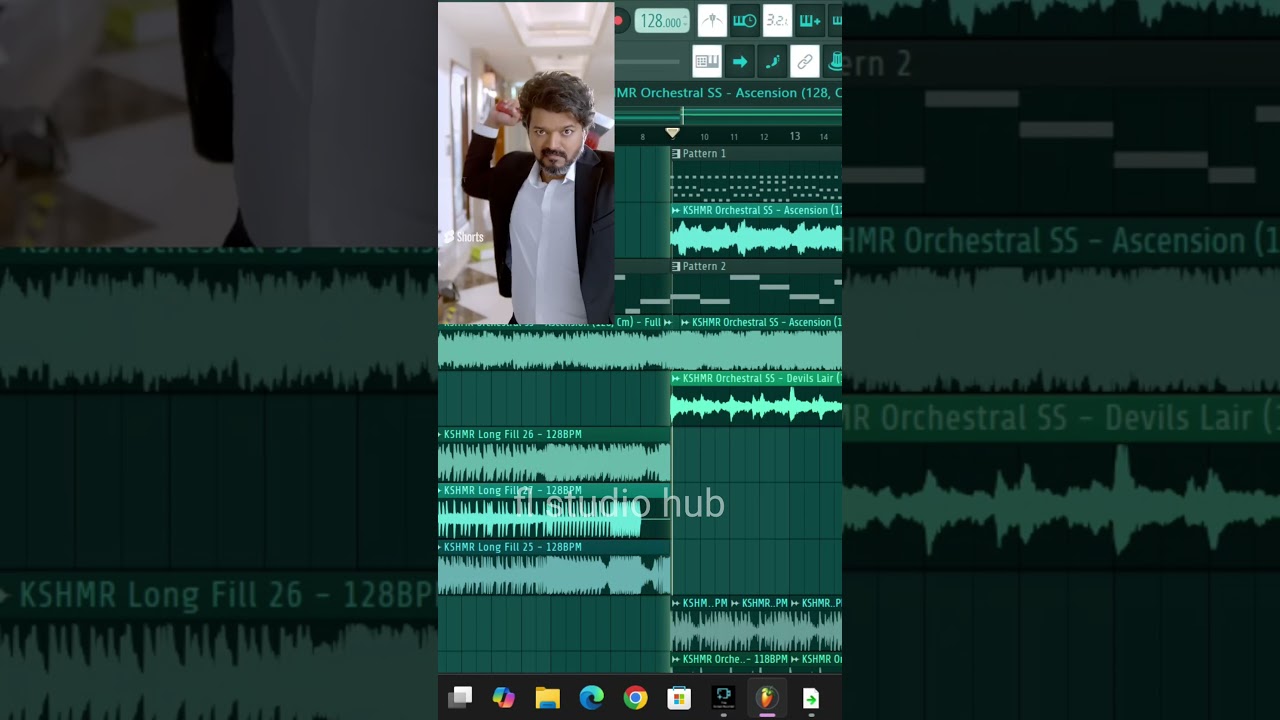Toggle the metronome button
The width and height of the screenshot is (1280, 720).
(712, 21)
